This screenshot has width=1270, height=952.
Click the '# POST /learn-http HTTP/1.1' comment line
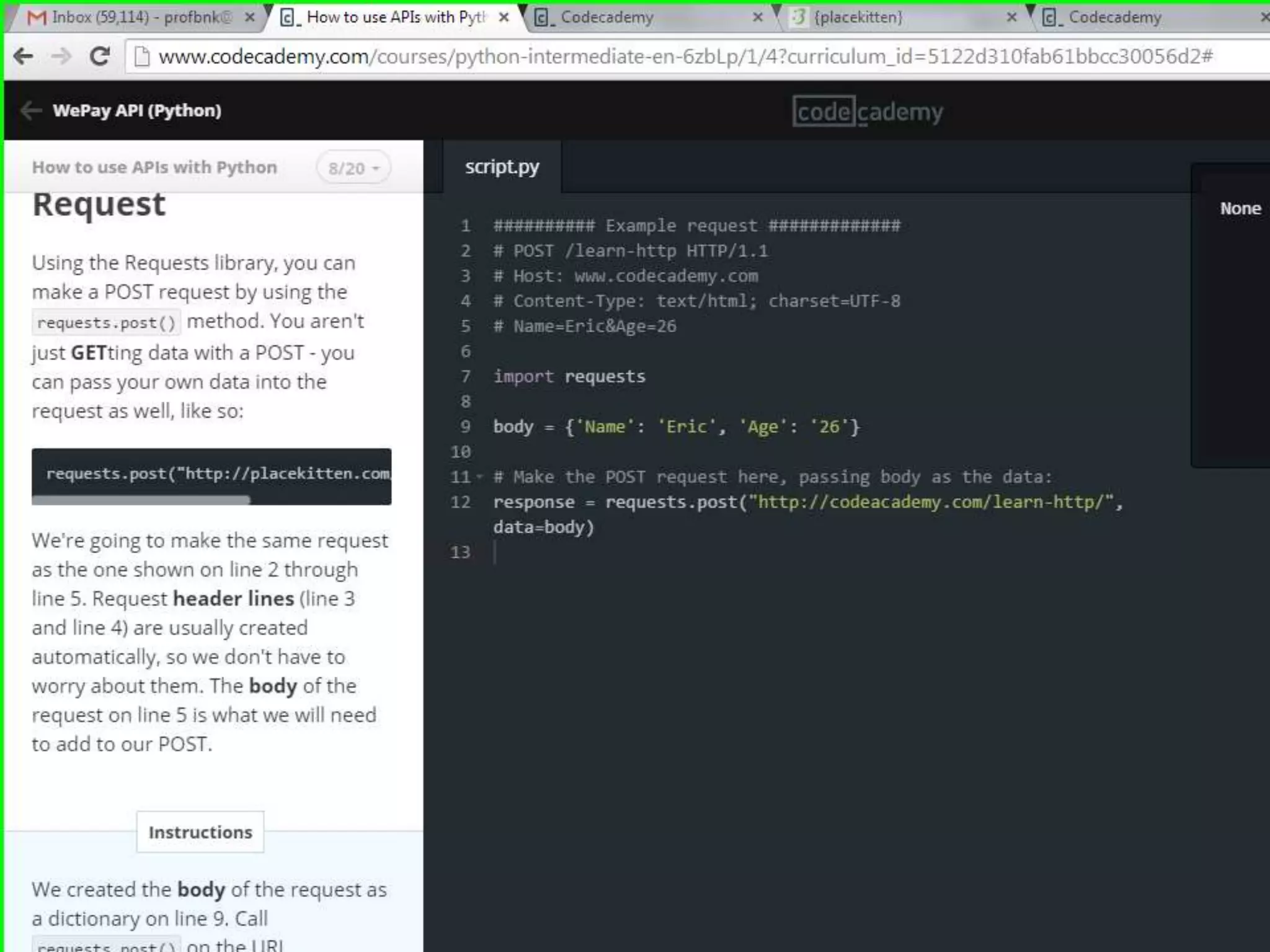tap(631, 251)
